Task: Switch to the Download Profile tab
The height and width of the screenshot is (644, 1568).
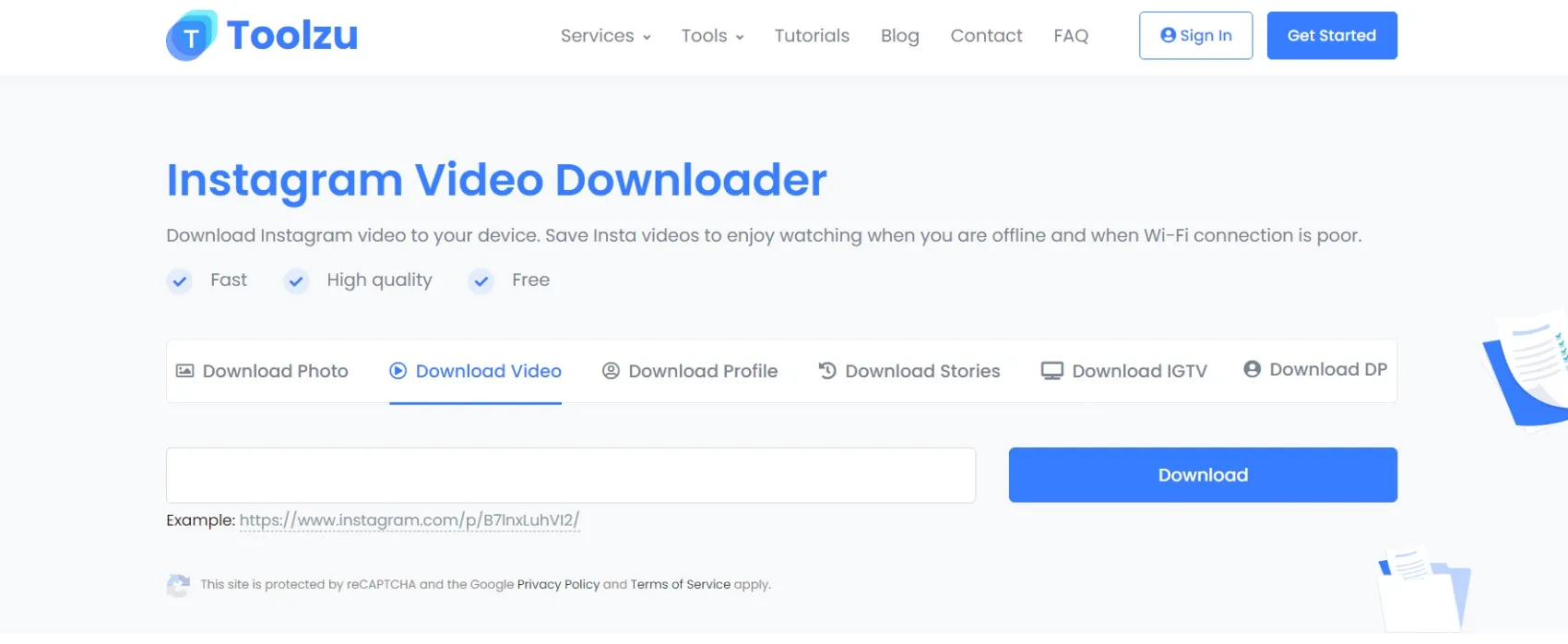Action: point(690,371)
